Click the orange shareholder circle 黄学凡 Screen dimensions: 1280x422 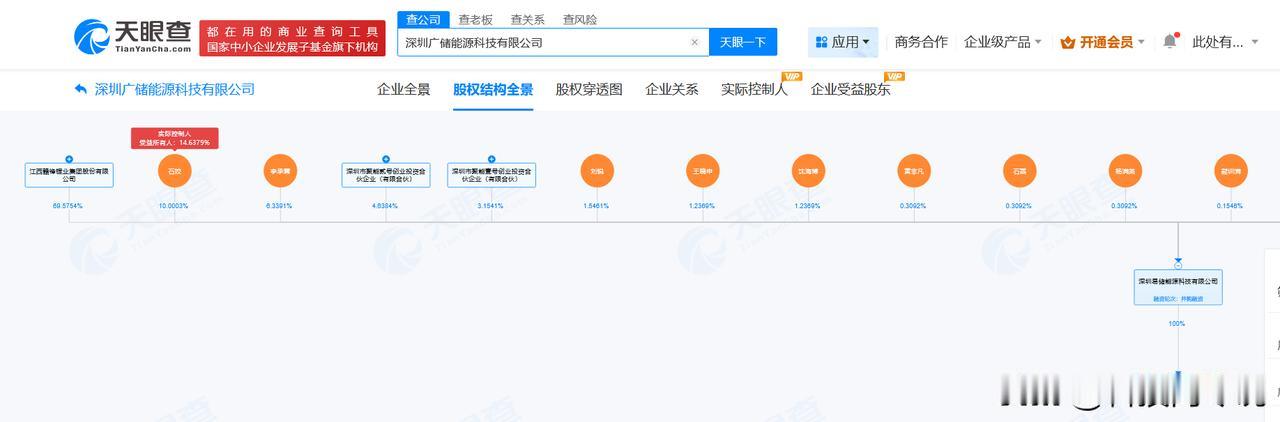(913, 171)
